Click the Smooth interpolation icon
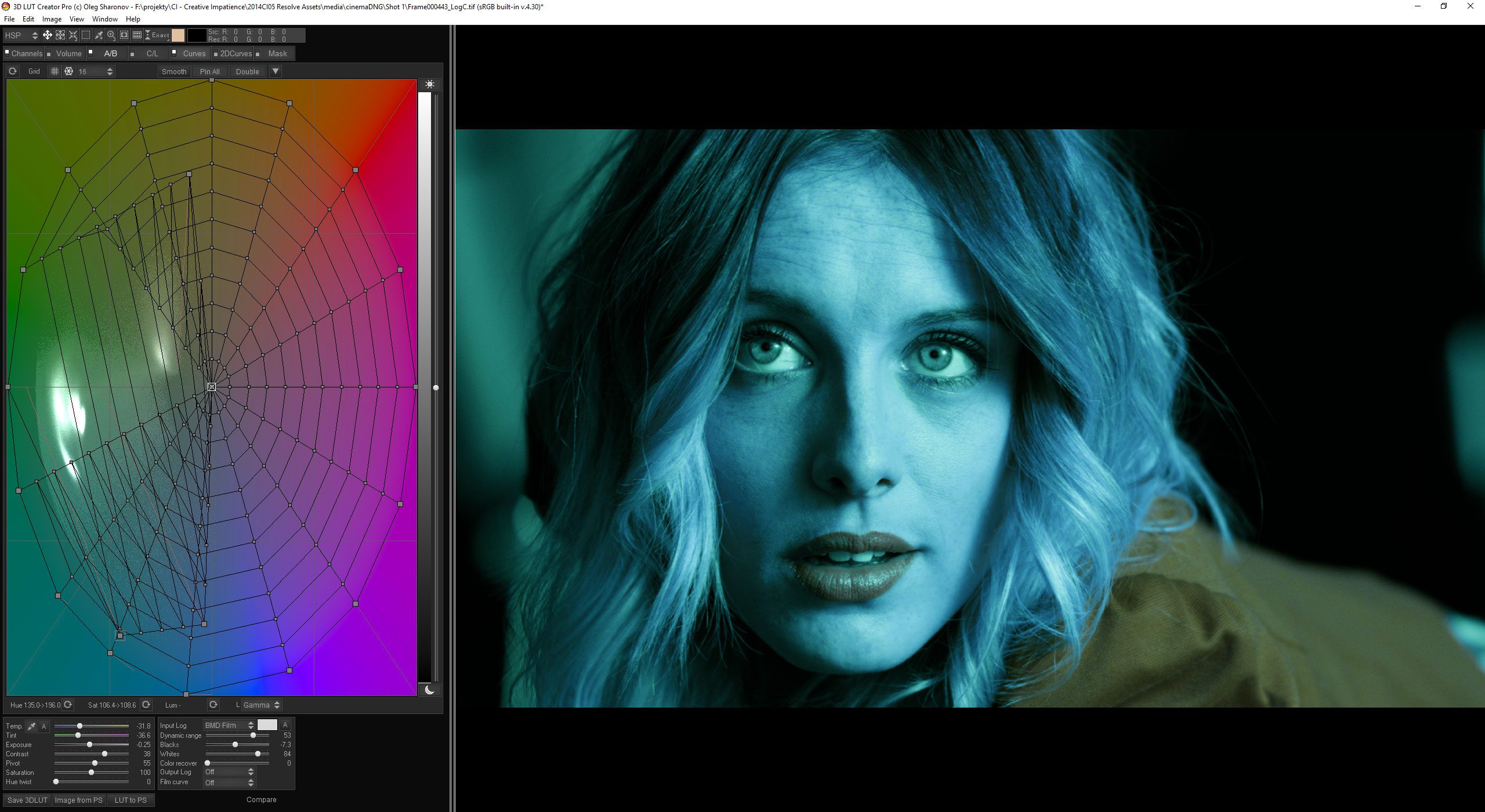This screenshot has width=1485, height=812. pyautogui.click(x=173, y=71)
